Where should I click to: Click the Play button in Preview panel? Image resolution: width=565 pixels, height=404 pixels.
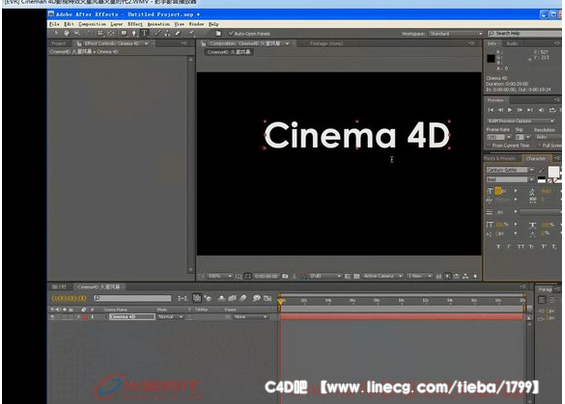point(510,110)
